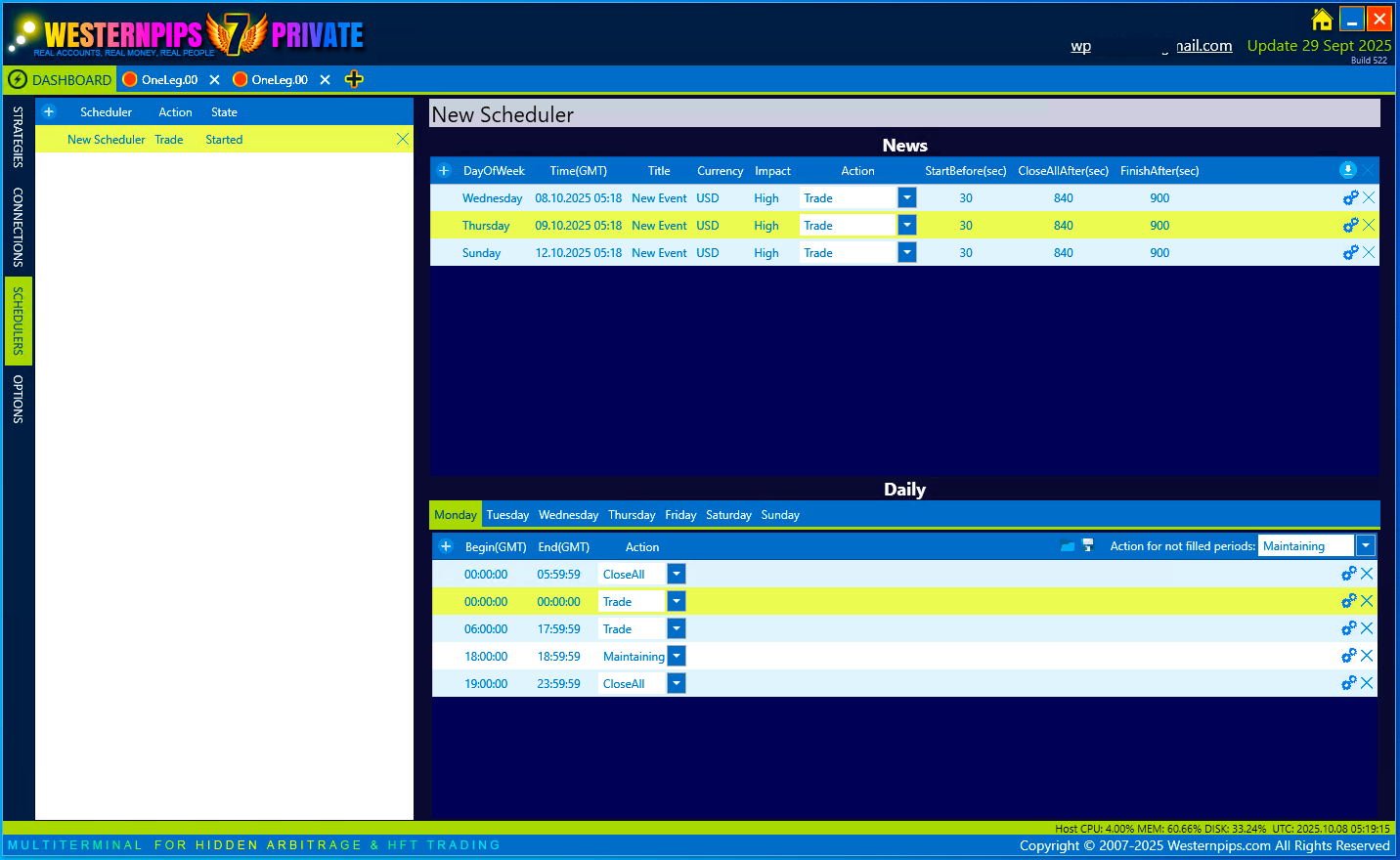Open gear settings for Thursday news event
Image resolution: width=1400 pixels, height=860 pixels.
pos(1350,225)
